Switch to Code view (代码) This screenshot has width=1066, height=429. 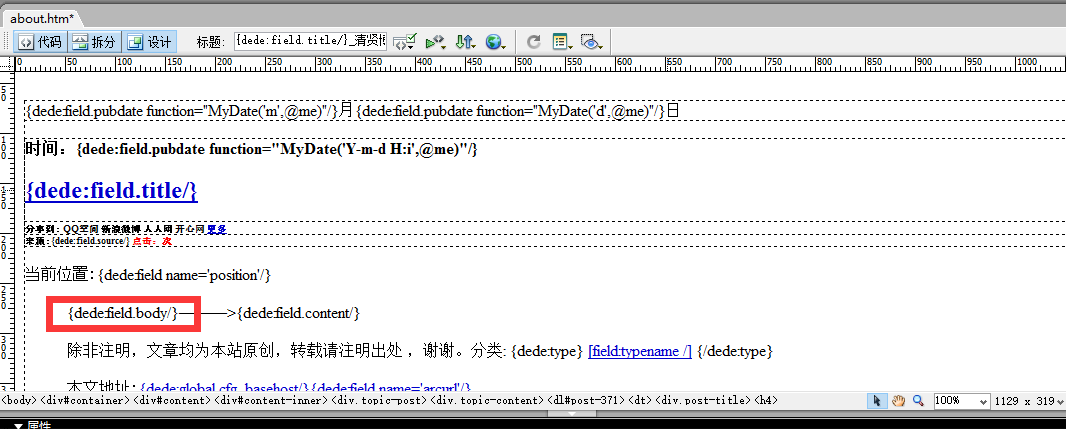click(40, 42)
